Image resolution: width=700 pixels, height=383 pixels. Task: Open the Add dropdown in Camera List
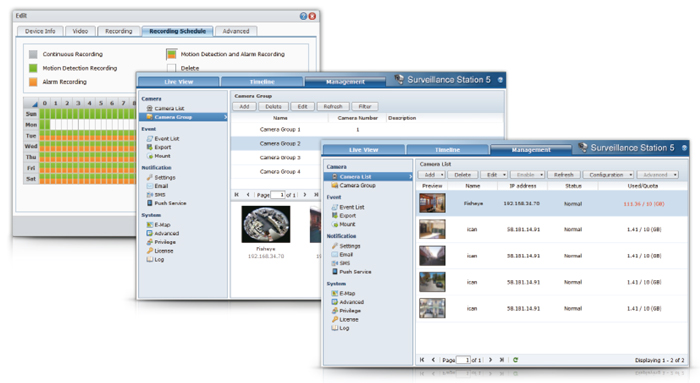coord(432,175)
